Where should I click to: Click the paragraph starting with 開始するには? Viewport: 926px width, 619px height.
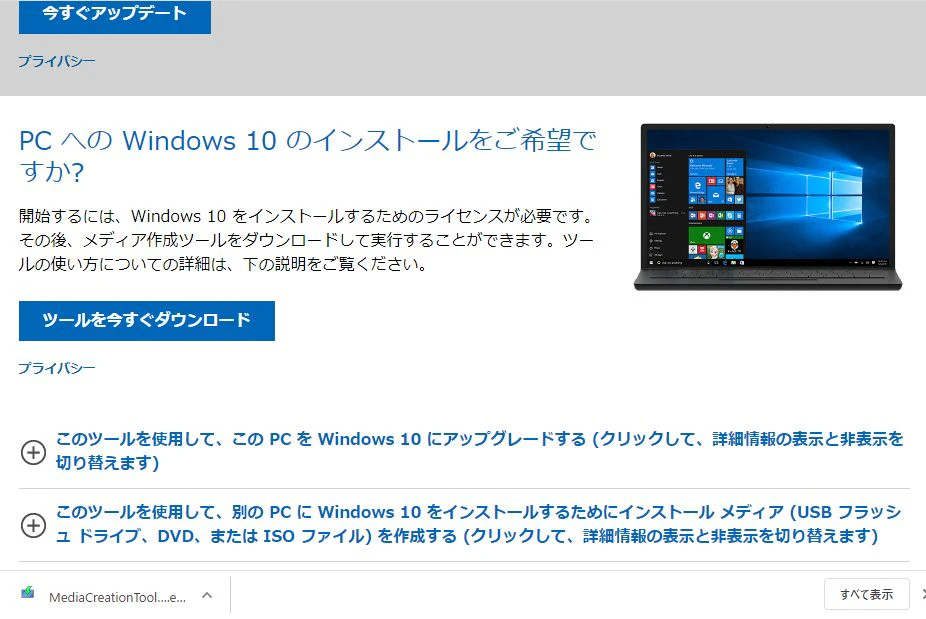(x=306, y=240)
